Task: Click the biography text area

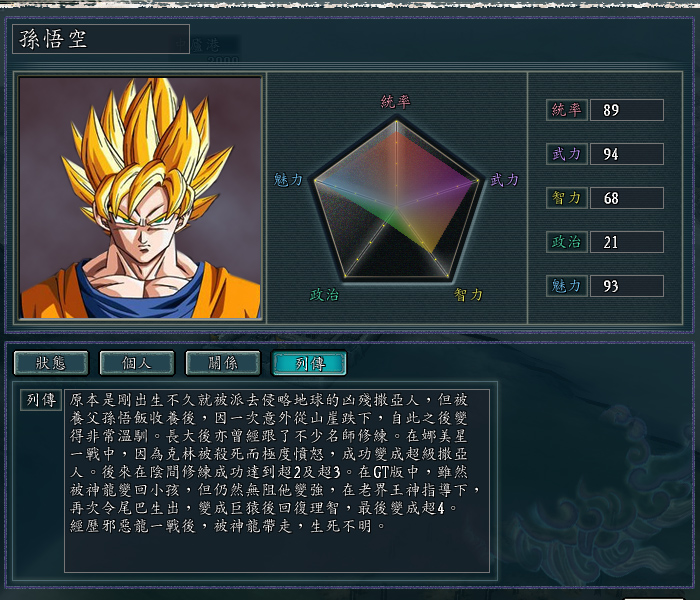Action: [277, 481]
